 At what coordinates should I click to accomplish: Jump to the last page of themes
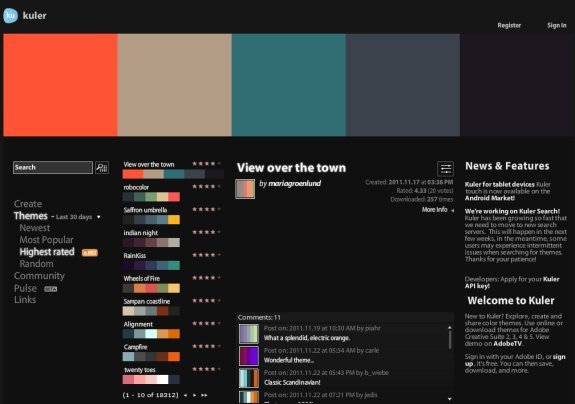(x=204, y=395)
